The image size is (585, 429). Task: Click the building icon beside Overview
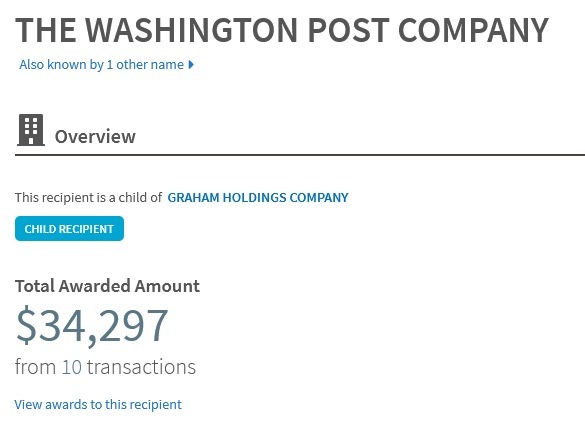pos(31,130)
